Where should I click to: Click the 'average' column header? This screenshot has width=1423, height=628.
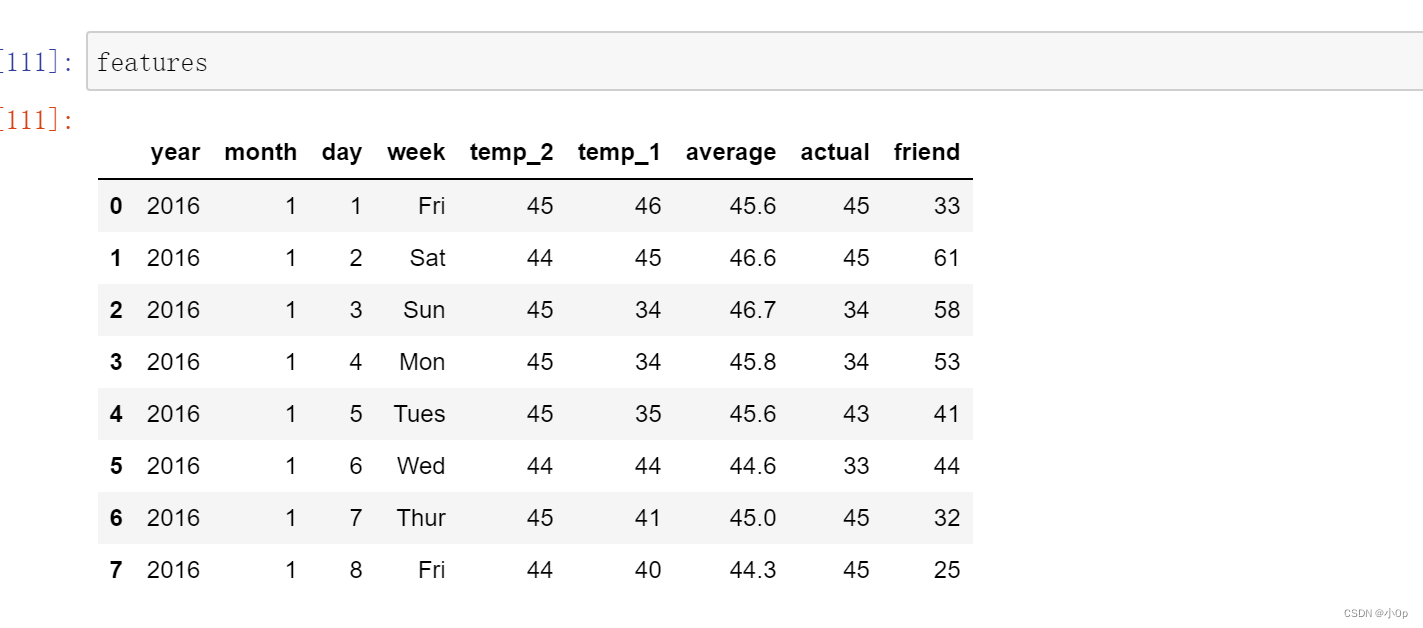pyautogui.click(x=730, y=152)
